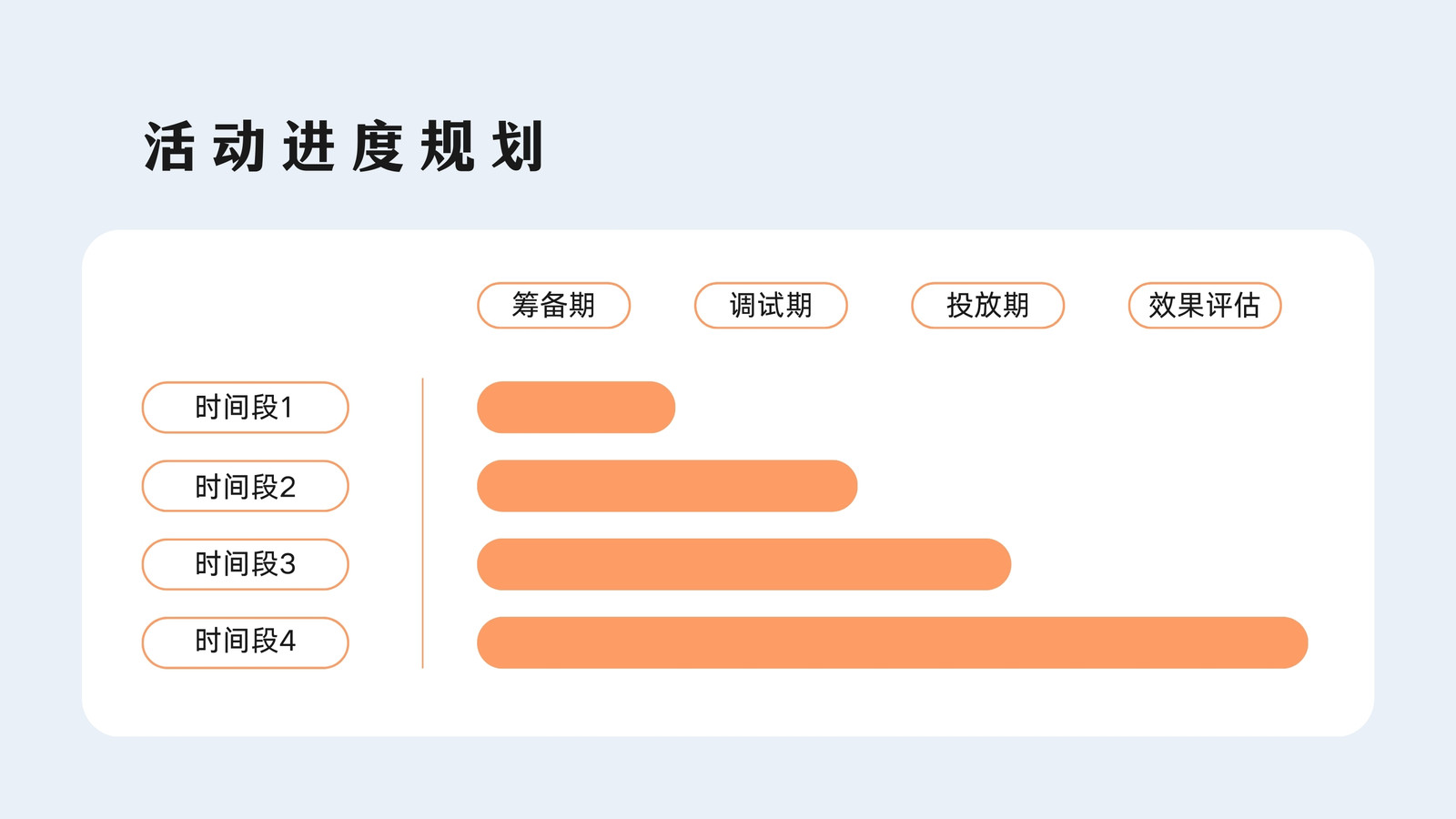Select the 活动进度规划 title text

[345, 147]
